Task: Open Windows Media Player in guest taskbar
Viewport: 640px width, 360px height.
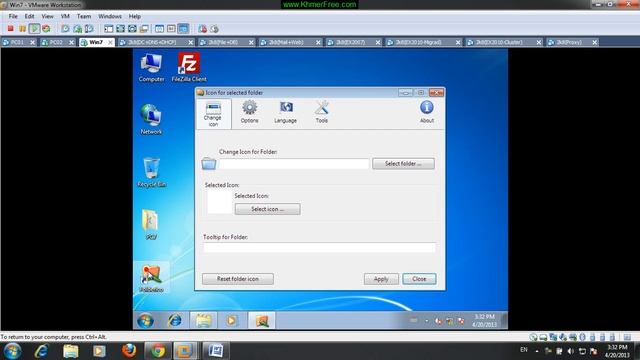Action: click(231, 320)
